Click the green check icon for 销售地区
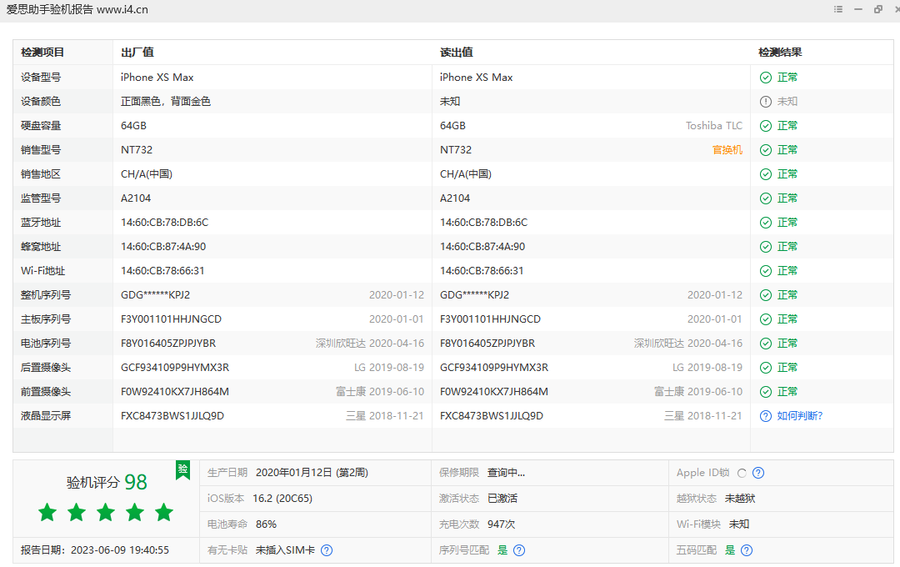The height and width of the screenshot is (567, 900). (766, 174)
